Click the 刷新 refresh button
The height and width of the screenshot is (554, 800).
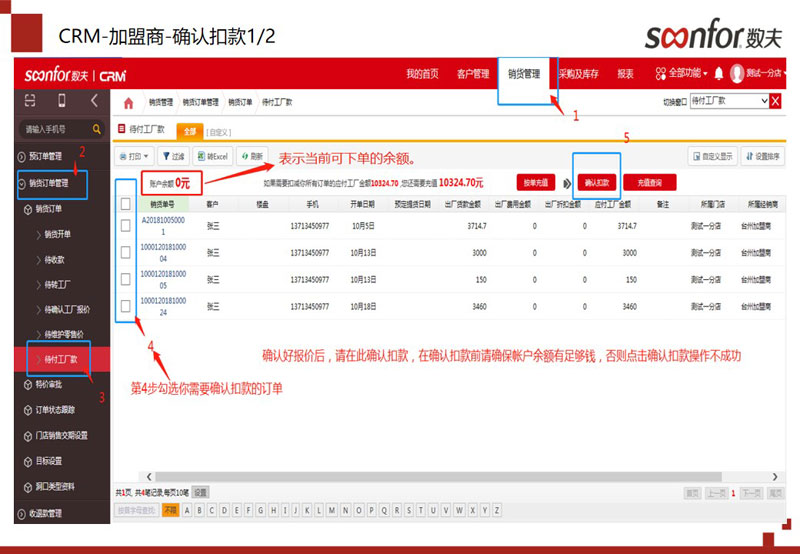coord(251,157)
